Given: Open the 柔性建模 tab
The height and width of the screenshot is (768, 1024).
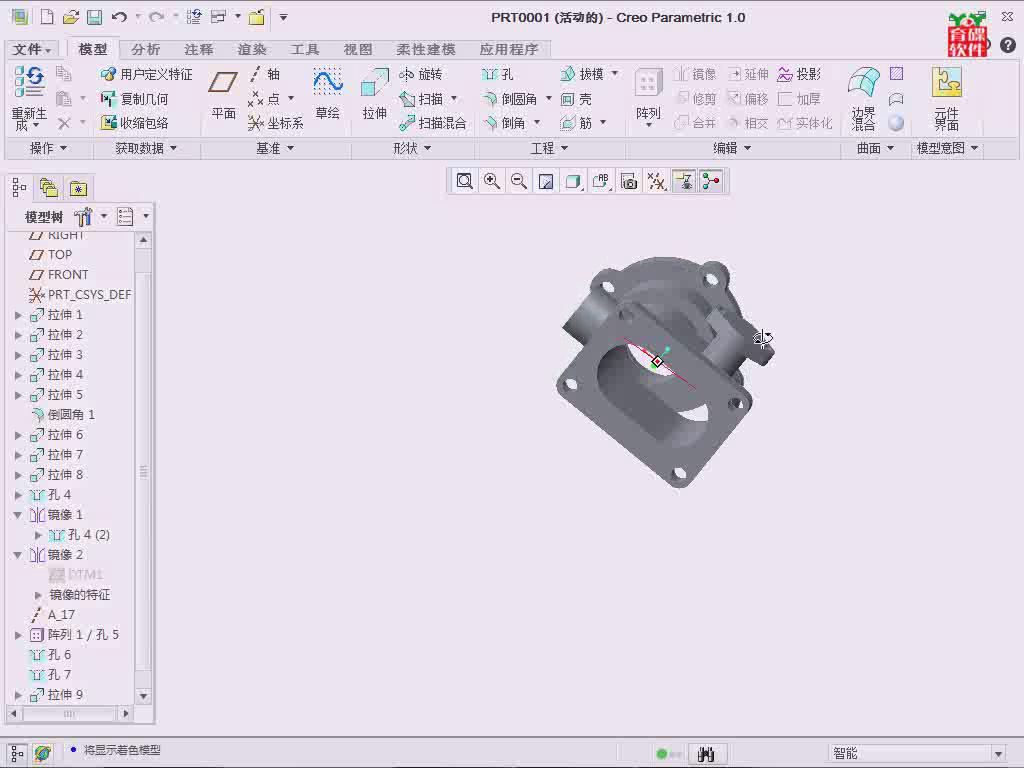Looking at the screenshot, I should tap(426, 49).
